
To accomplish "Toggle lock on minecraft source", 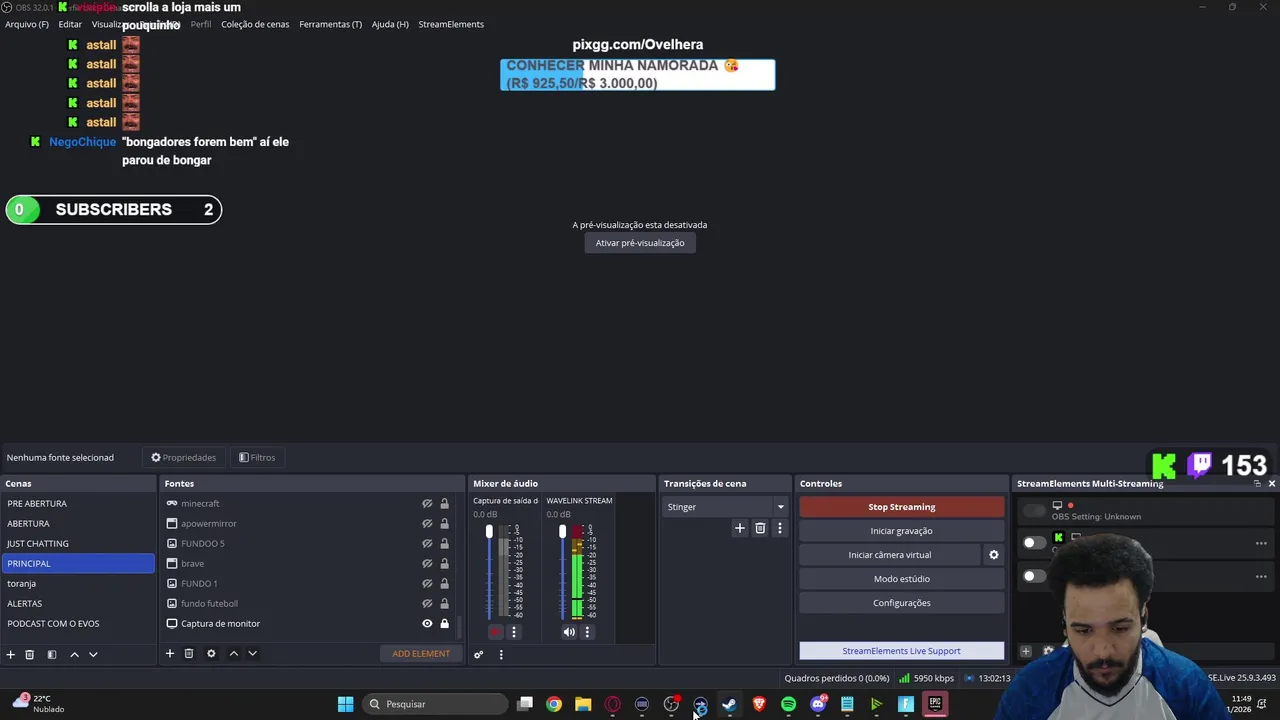I will (444, 504).
